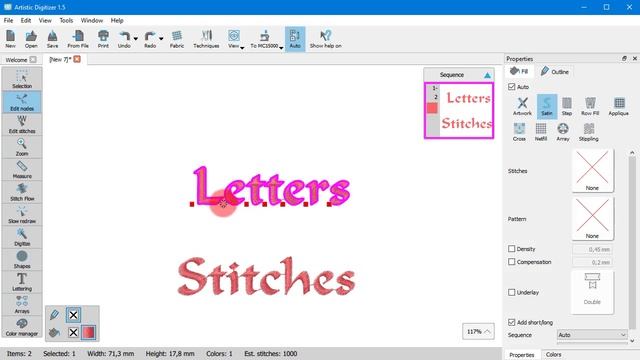Save the design with Save icon
Image resolution: width=640 pixels, height=360 pixels.
(52, 39)
